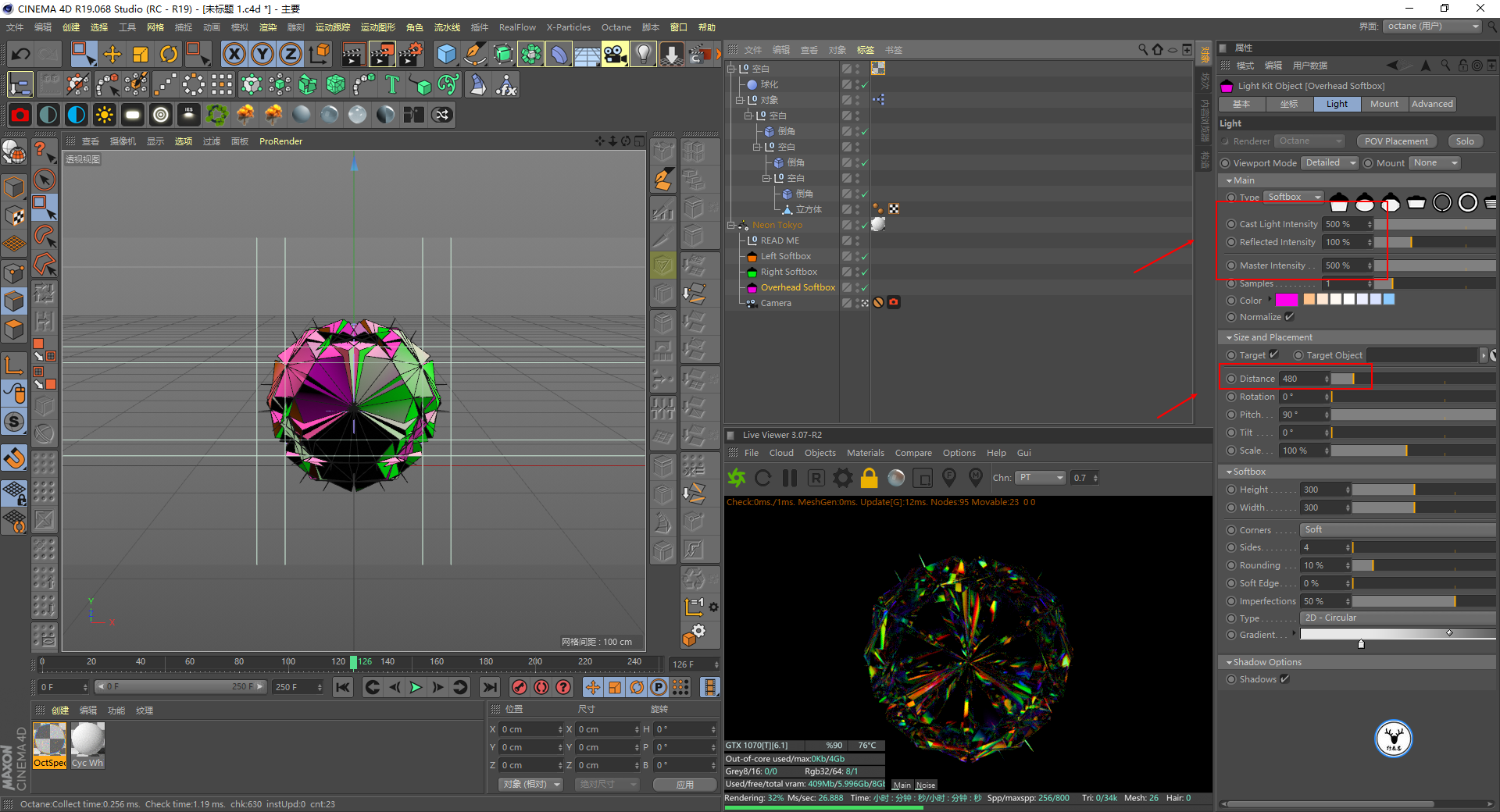Open the light Type Softbox dropdown
1500x812 pixels.
pos(1294,197)
